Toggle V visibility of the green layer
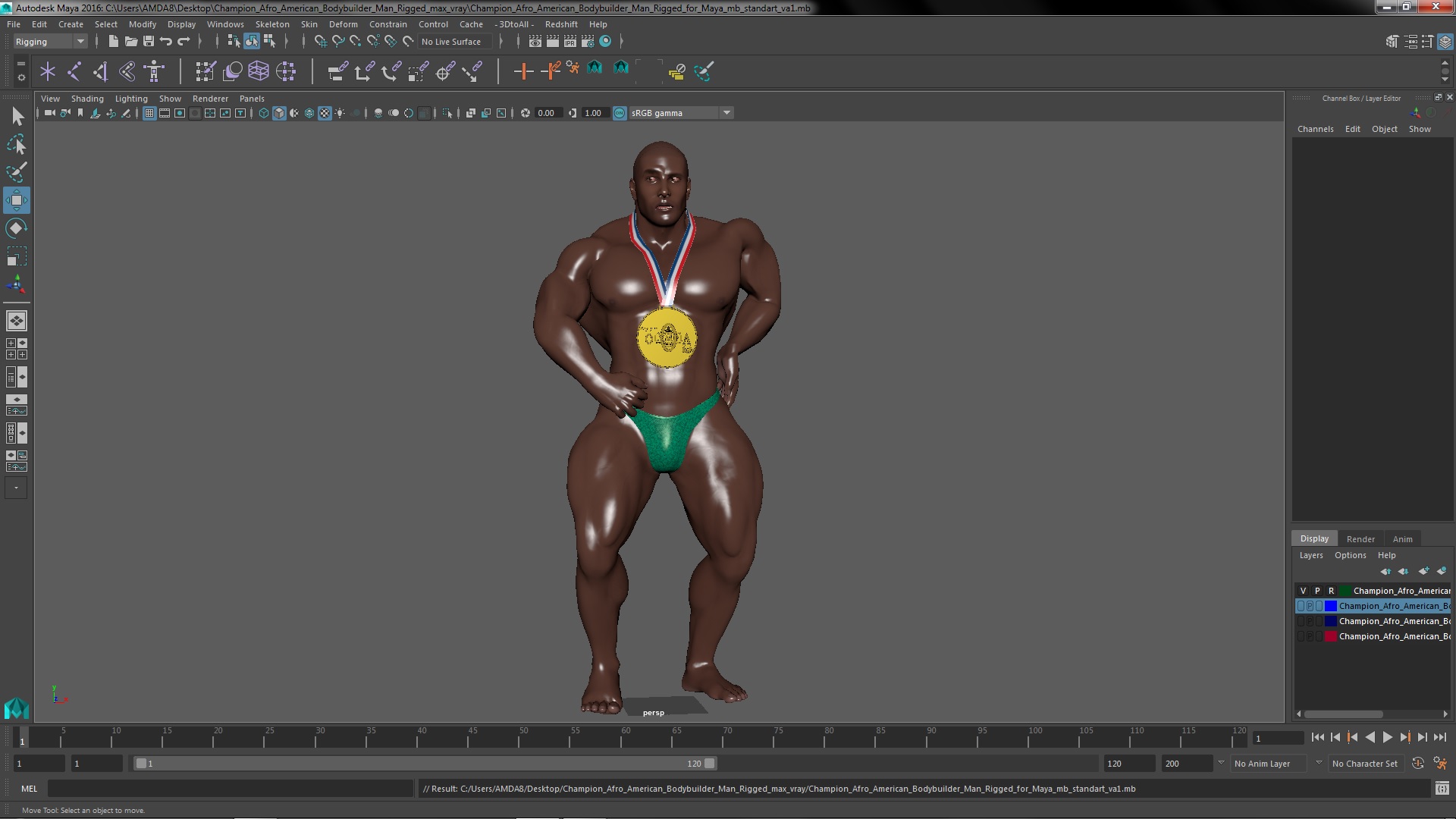This screenshot has width=1456, height=819. click(1303, 591)
